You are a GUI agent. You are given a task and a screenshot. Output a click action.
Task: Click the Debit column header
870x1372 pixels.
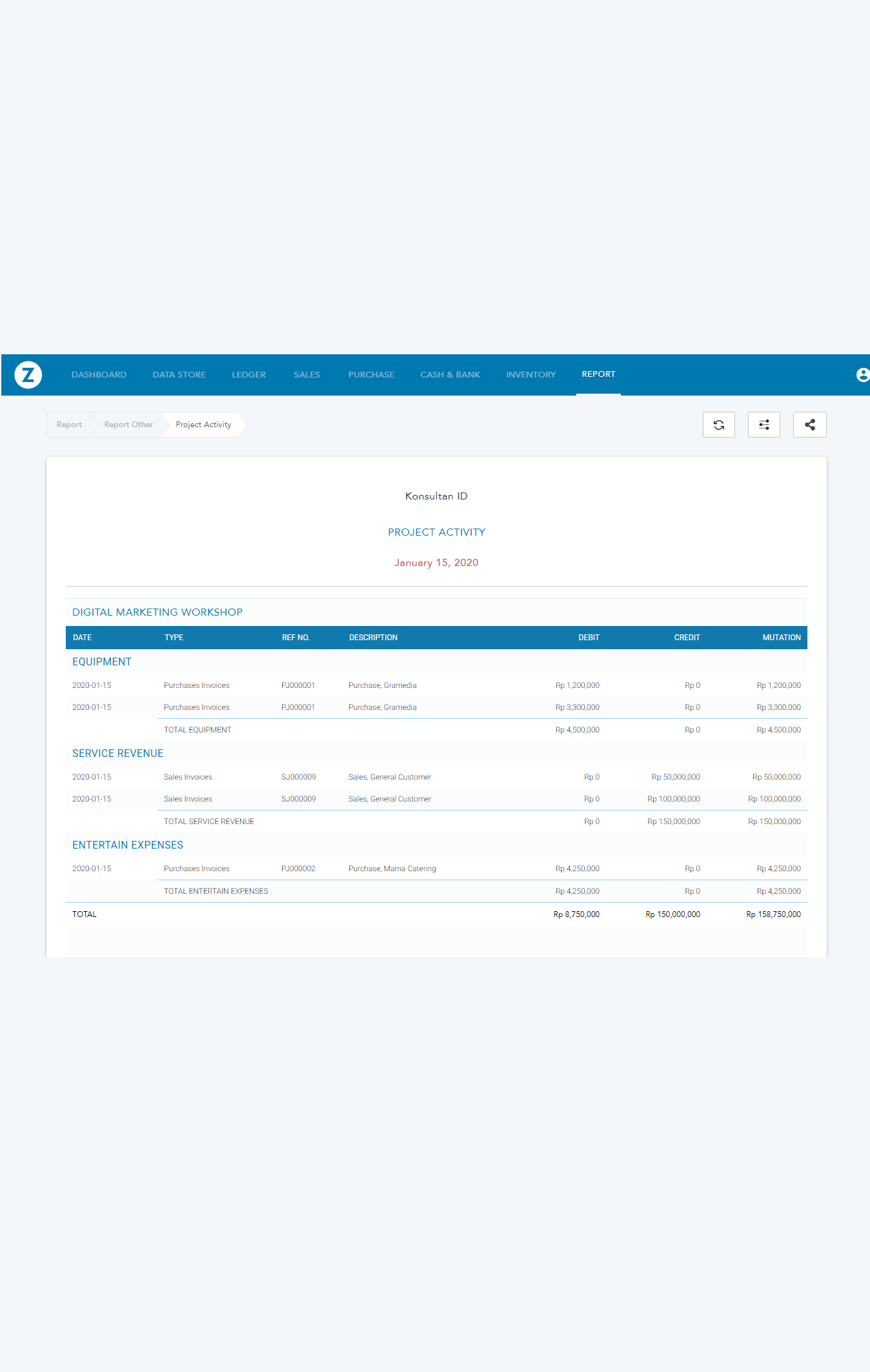[589, 638]
